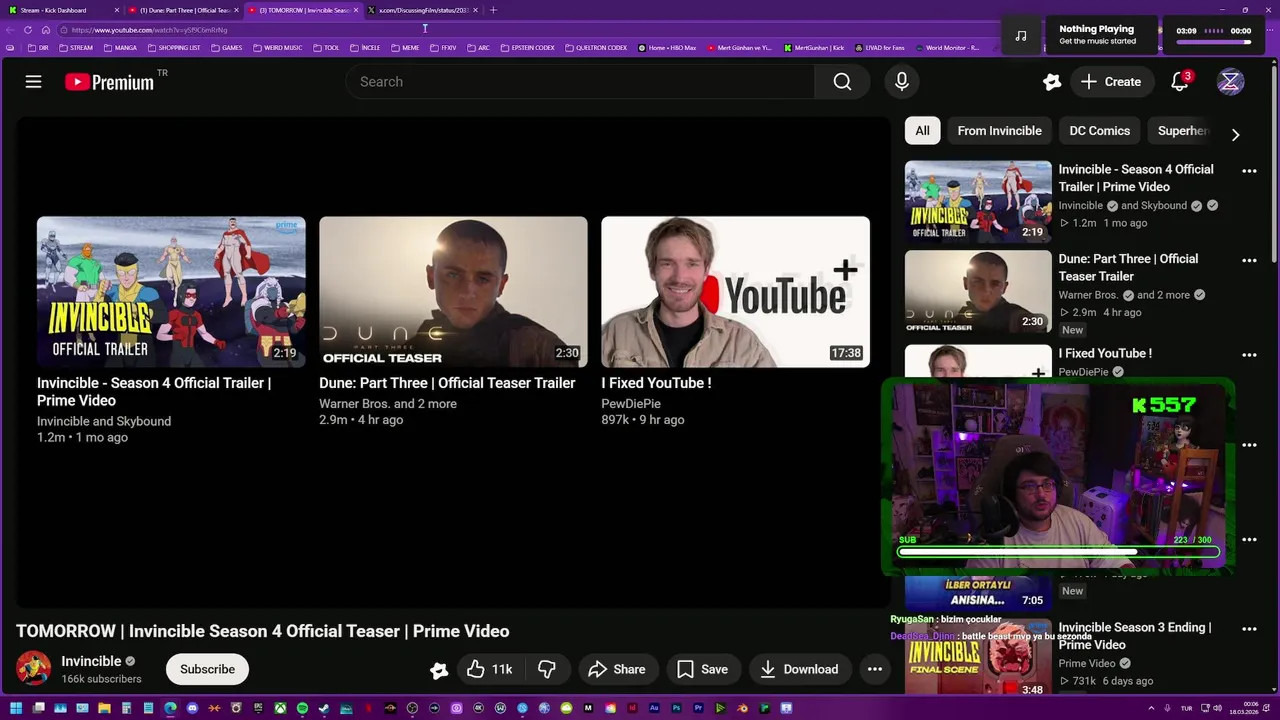Click the sparkle icon next to the like button
Image resolution: width=1280 pixels, height=720 pixels.
[x=439, y=670]
